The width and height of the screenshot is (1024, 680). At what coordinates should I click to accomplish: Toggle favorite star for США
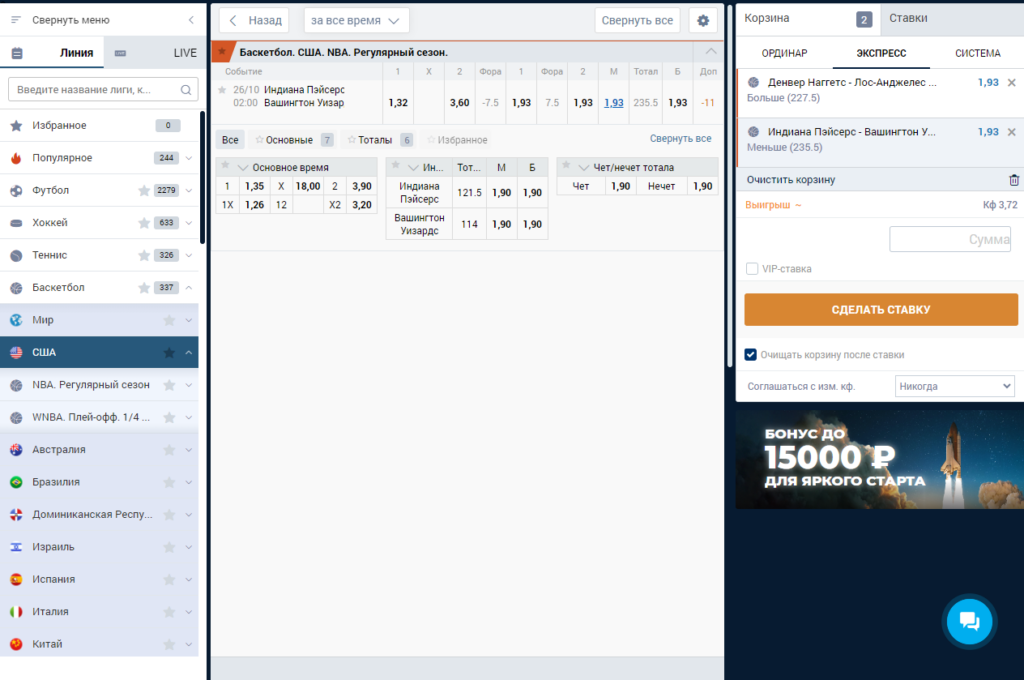coord(169,353)
